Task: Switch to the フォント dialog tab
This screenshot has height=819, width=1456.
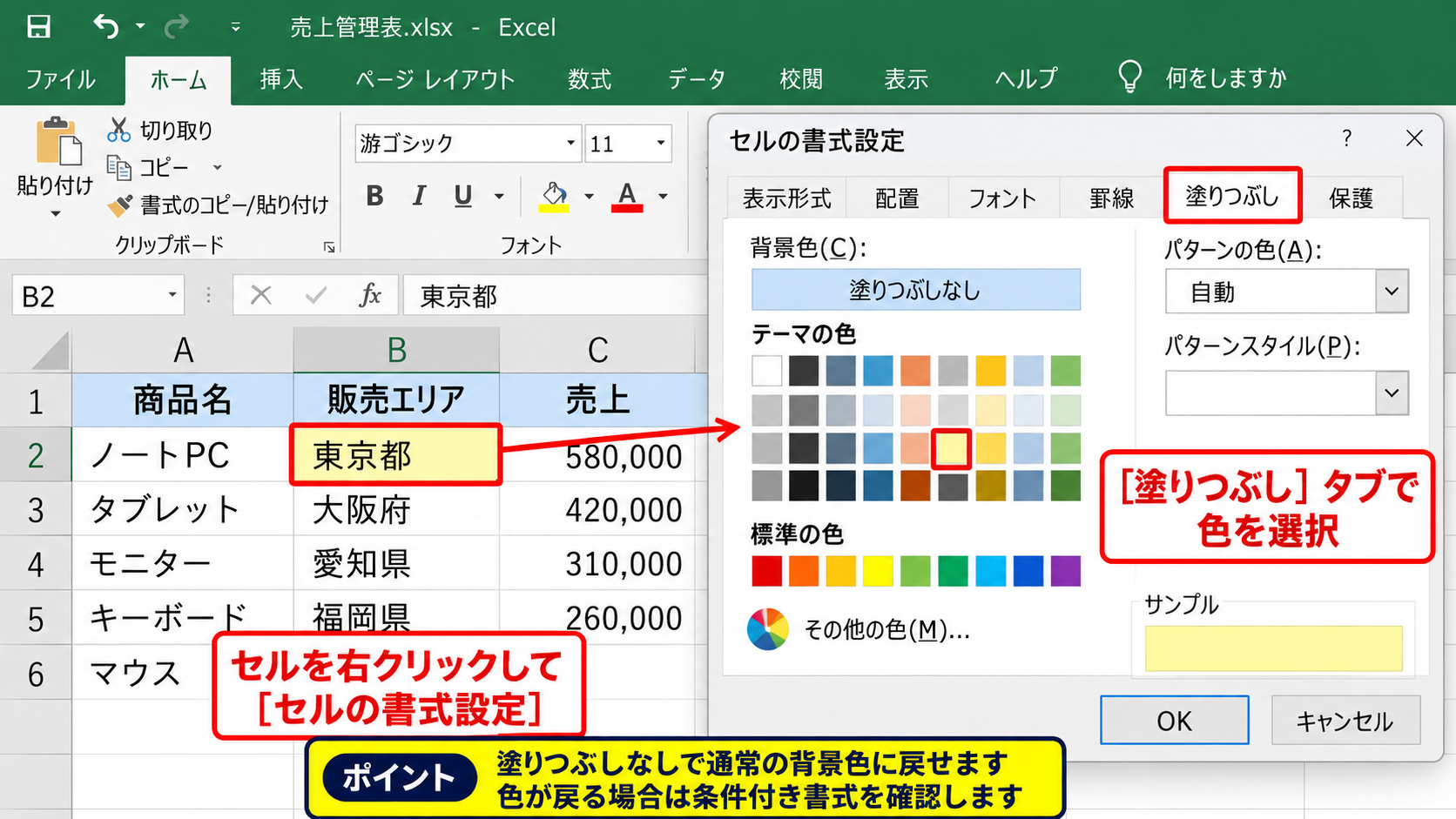Action: tap(1002, 198)
